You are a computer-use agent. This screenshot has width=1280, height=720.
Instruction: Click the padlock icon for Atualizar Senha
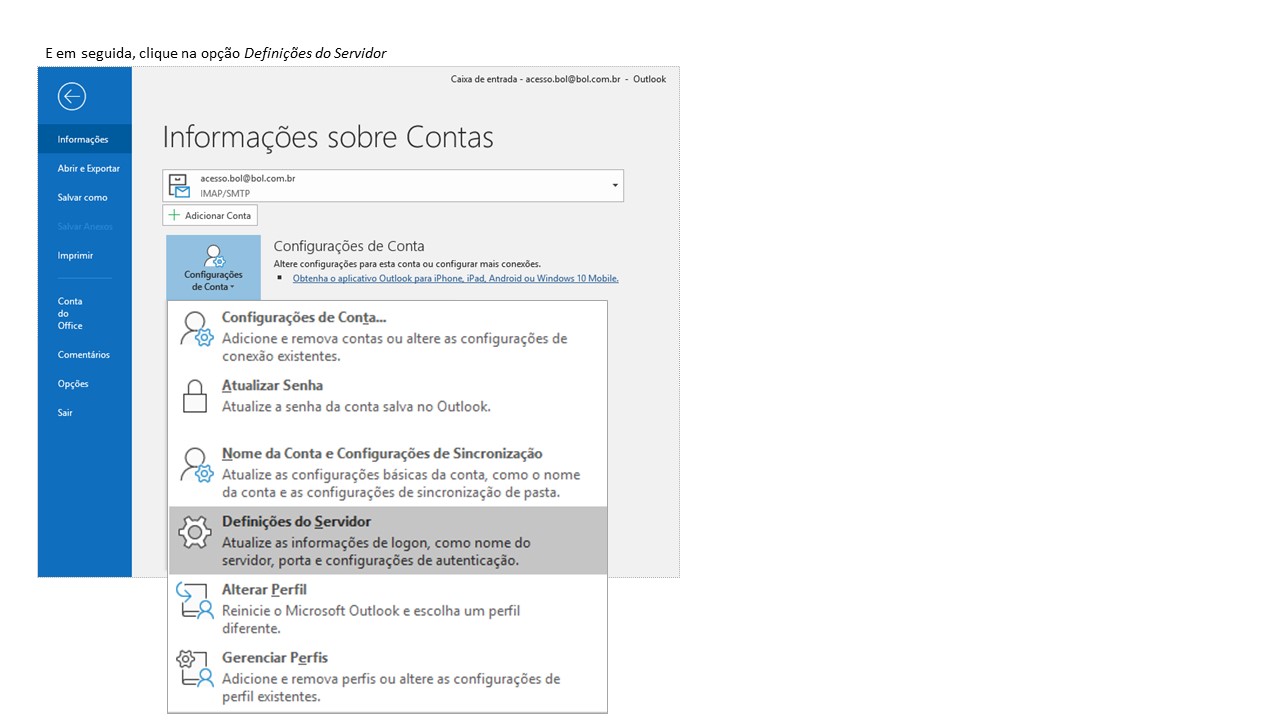click(195, 396)
